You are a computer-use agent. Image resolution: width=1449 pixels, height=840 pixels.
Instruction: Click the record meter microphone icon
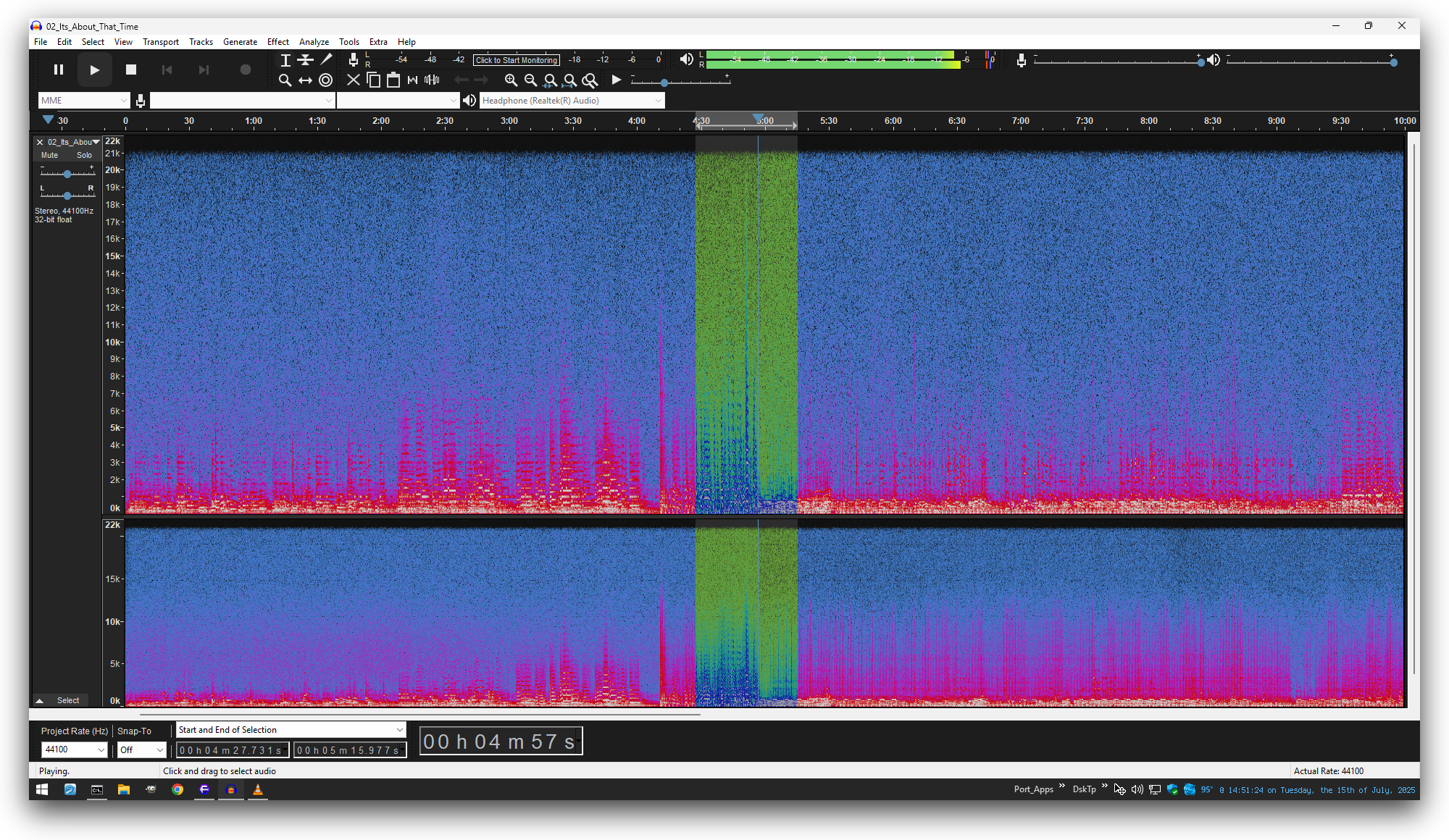(x=353, y=59)
